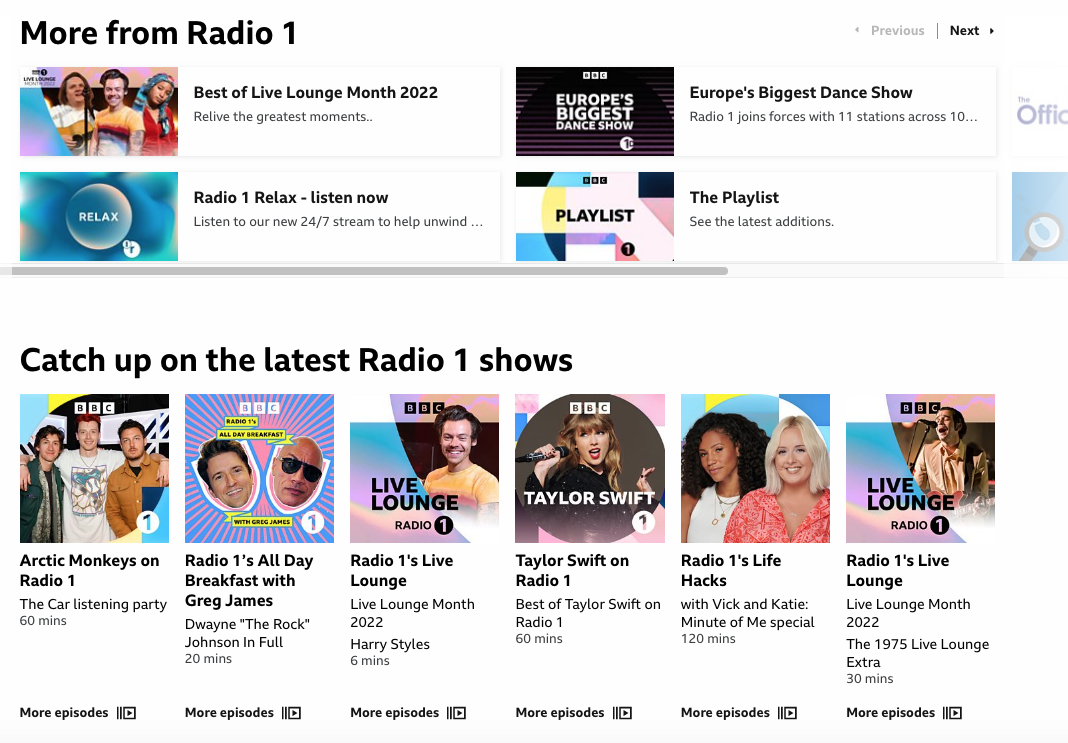The width and height of the screenshot is (1068, 743).
Task: Open Radio 1 Relax thumbnail image
Action: pyautogui.click(x=99, y=217)
